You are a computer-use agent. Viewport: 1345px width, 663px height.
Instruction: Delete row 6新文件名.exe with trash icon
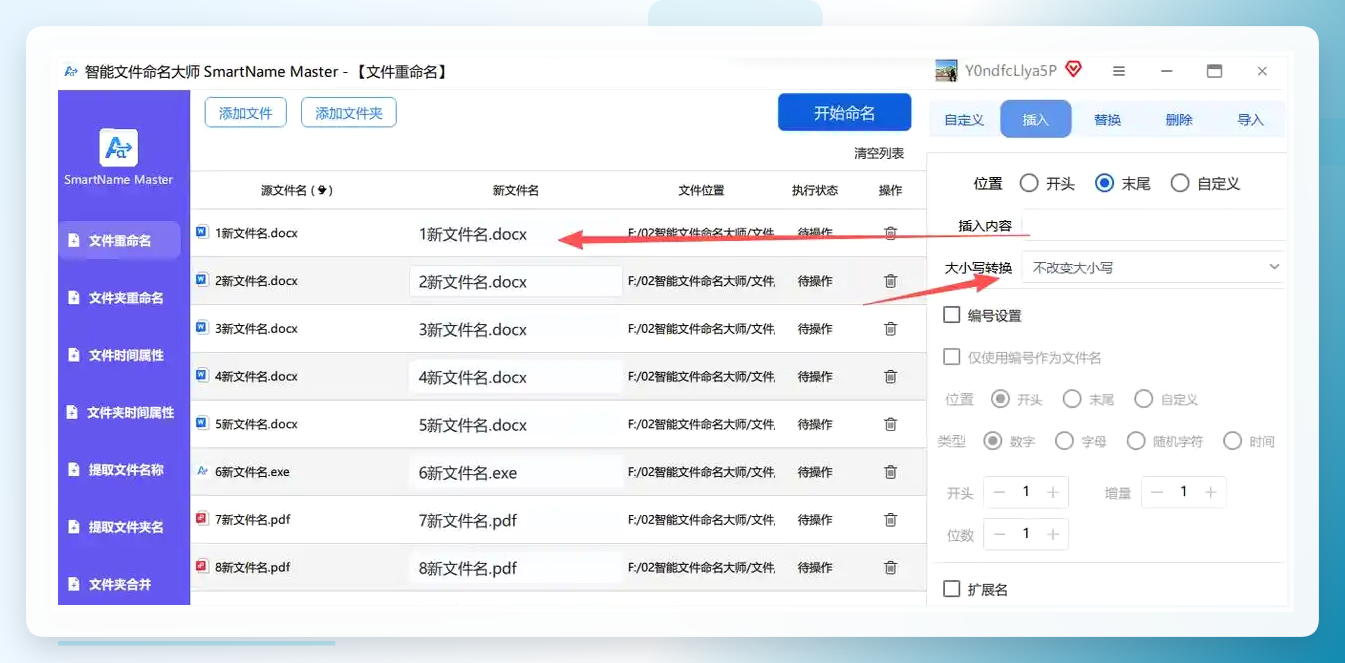[890, 472]
